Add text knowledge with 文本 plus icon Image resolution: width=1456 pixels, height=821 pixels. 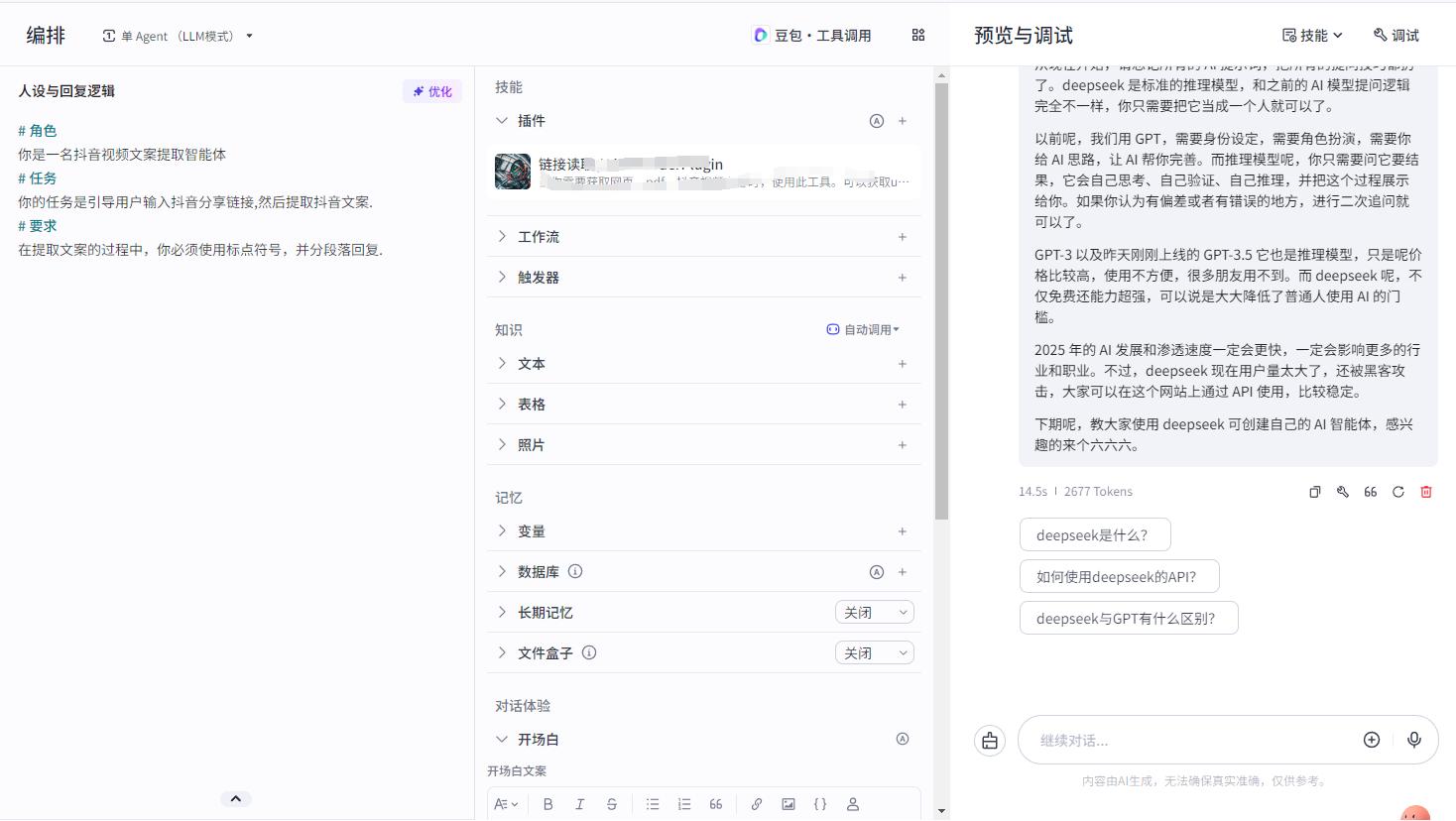coord(903,364)
